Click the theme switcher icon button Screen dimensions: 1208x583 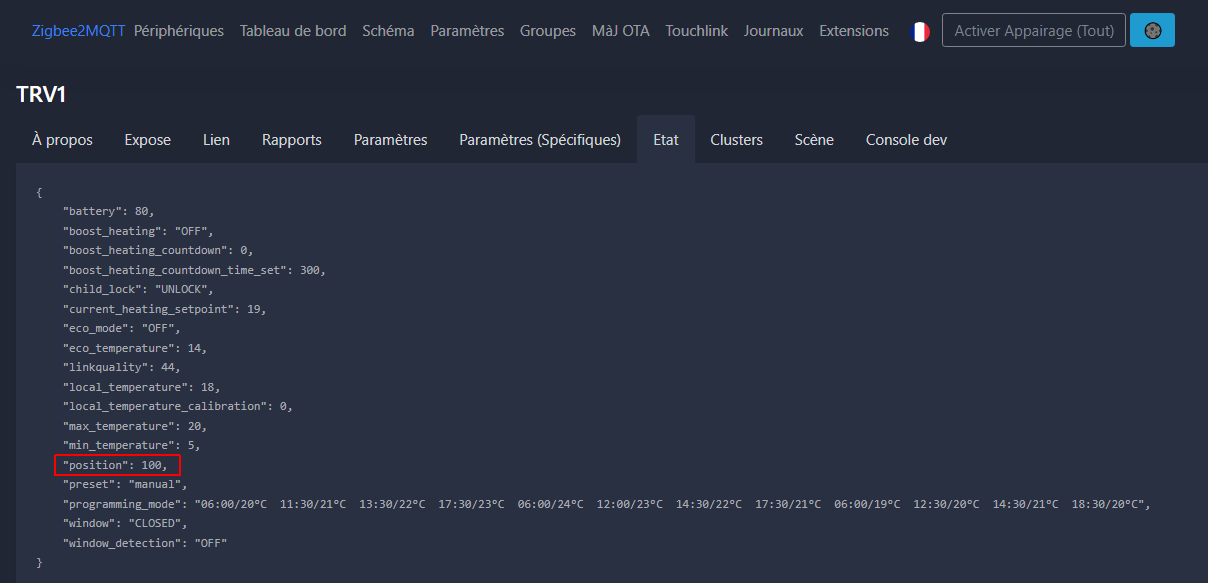pyautogui.click(x=1152, y=31)
